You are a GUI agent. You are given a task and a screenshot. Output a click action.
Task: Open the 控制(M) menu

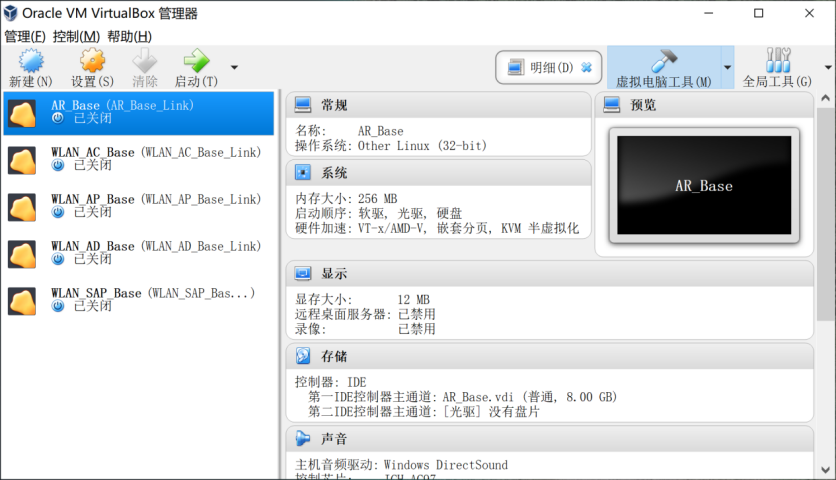tap(76, 36)
